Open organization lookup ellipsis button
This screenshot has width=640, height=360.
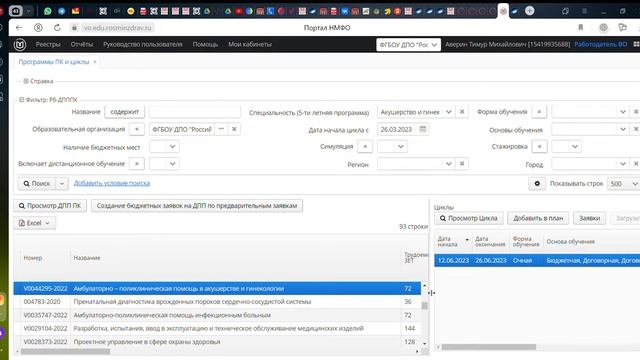[221, 129]
